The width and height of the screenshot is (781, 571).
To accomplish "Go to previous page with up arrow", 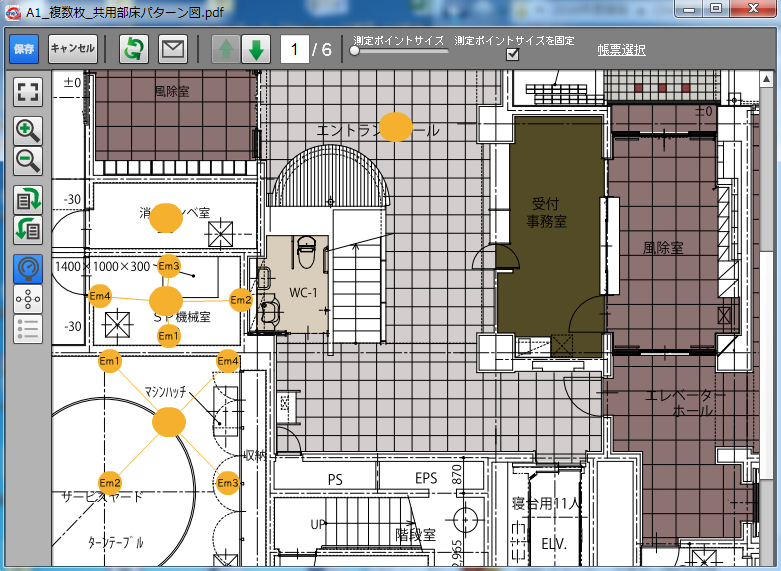I will click(x=224, y=49).
